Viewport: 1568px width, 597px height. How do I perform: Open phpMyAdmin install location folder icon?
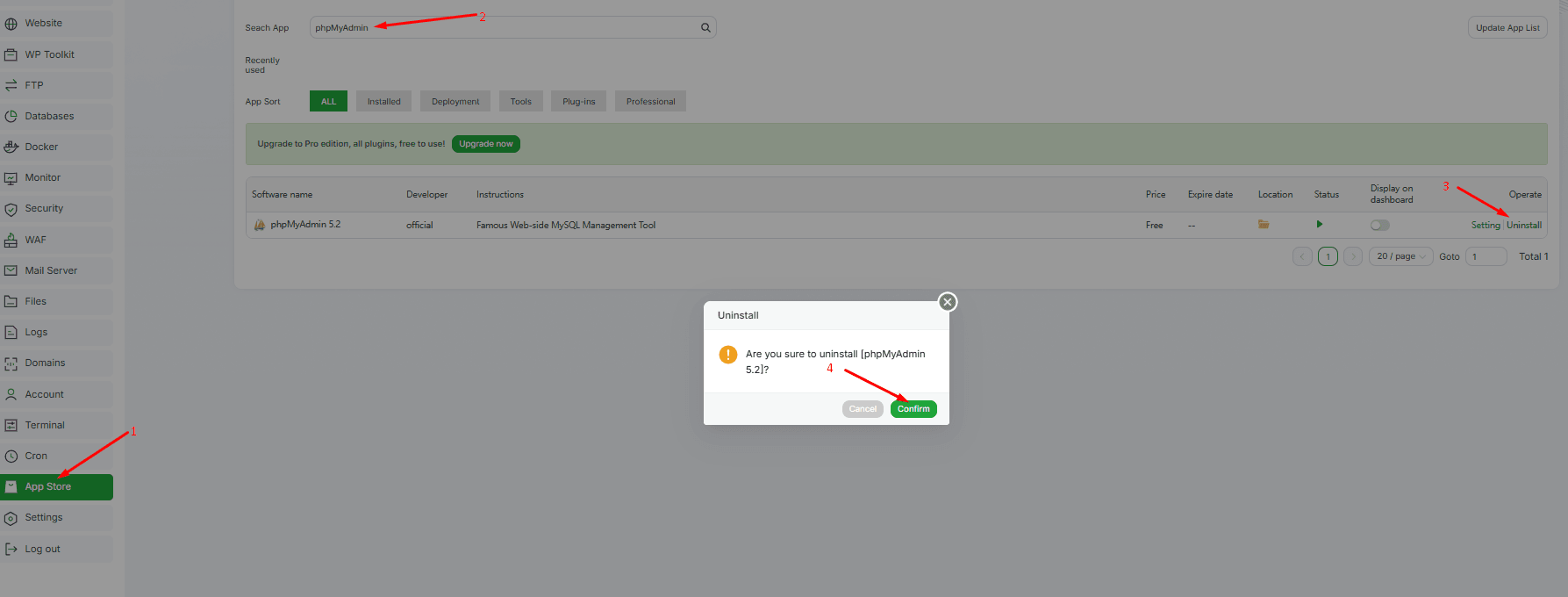(x=1264, y=225)
